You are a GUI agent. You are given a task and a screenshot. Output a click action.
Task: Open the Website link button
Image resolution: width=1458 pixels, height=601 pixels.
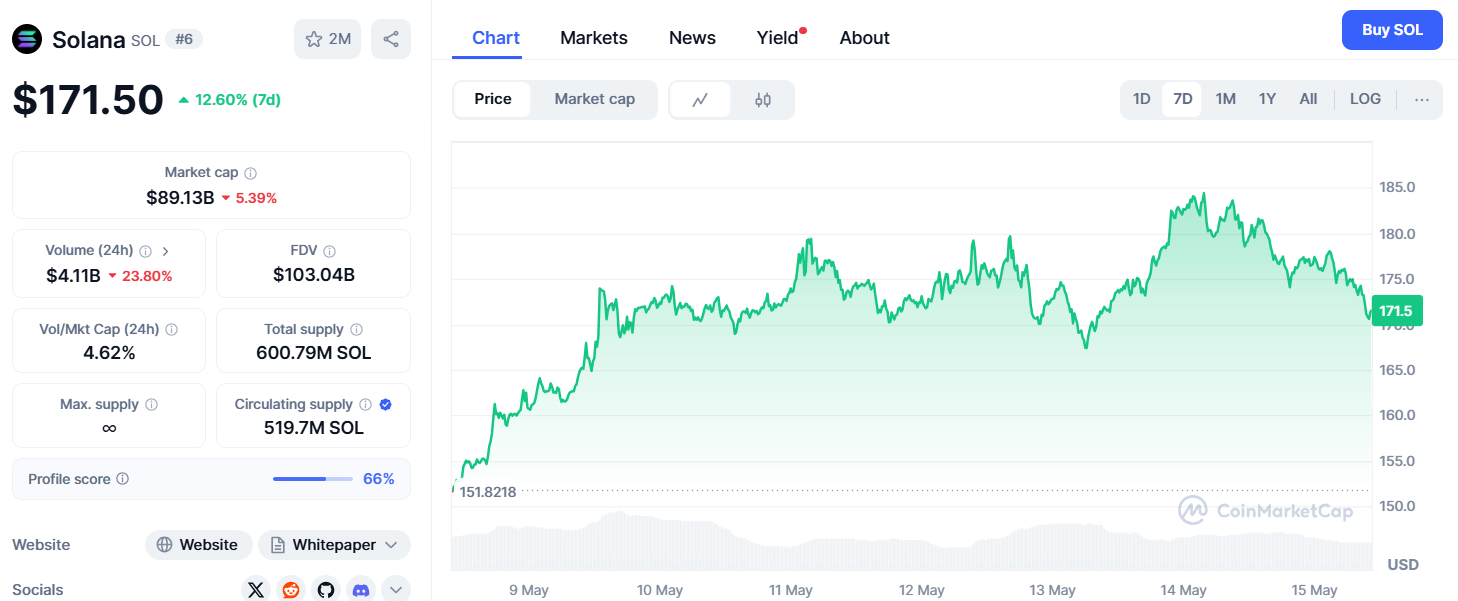tap(198, 545)
